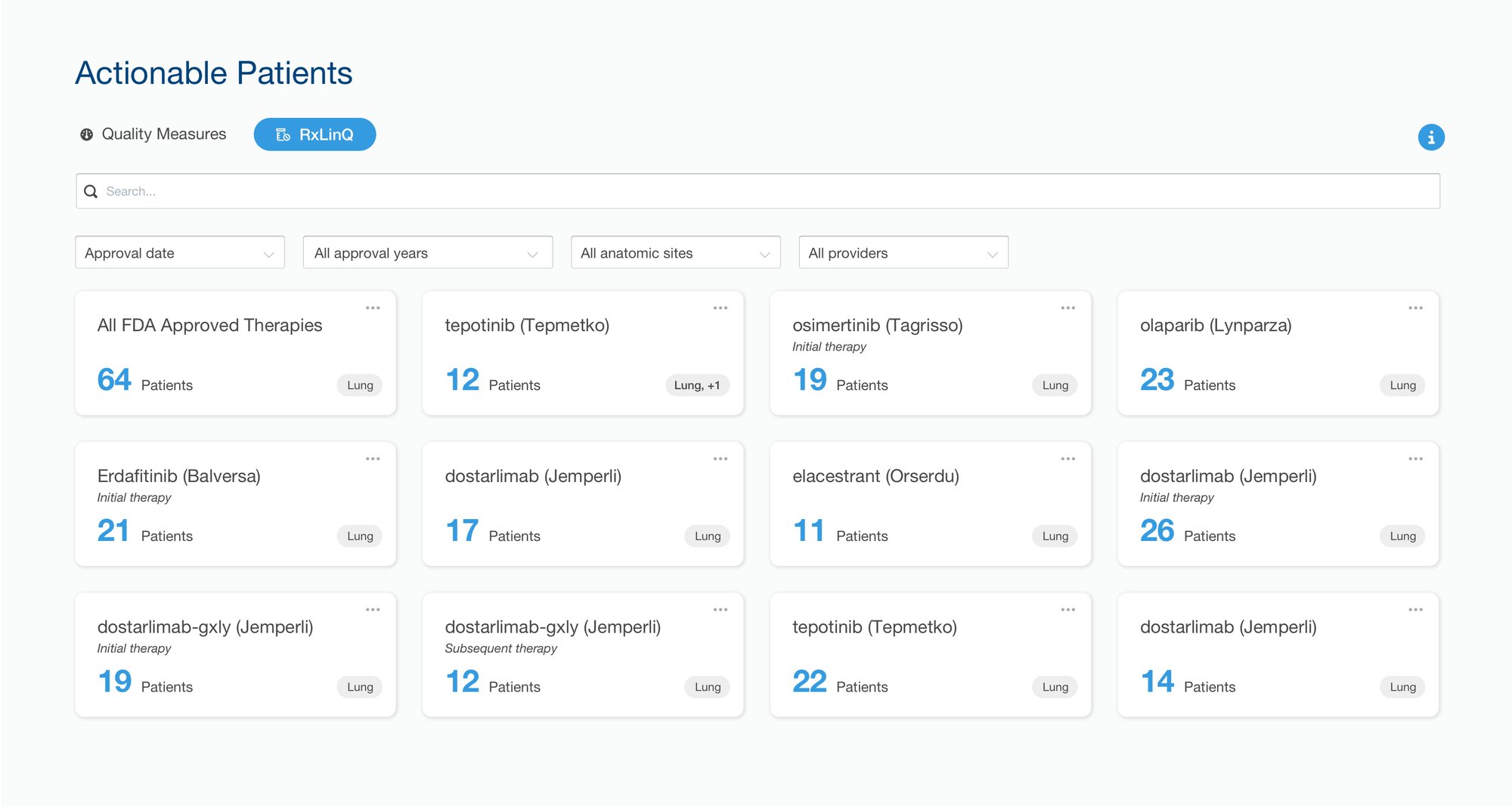Open ellipsis menu on dostarlimab card with 17 patients
1512x807 pixels.
coord(720,459)
